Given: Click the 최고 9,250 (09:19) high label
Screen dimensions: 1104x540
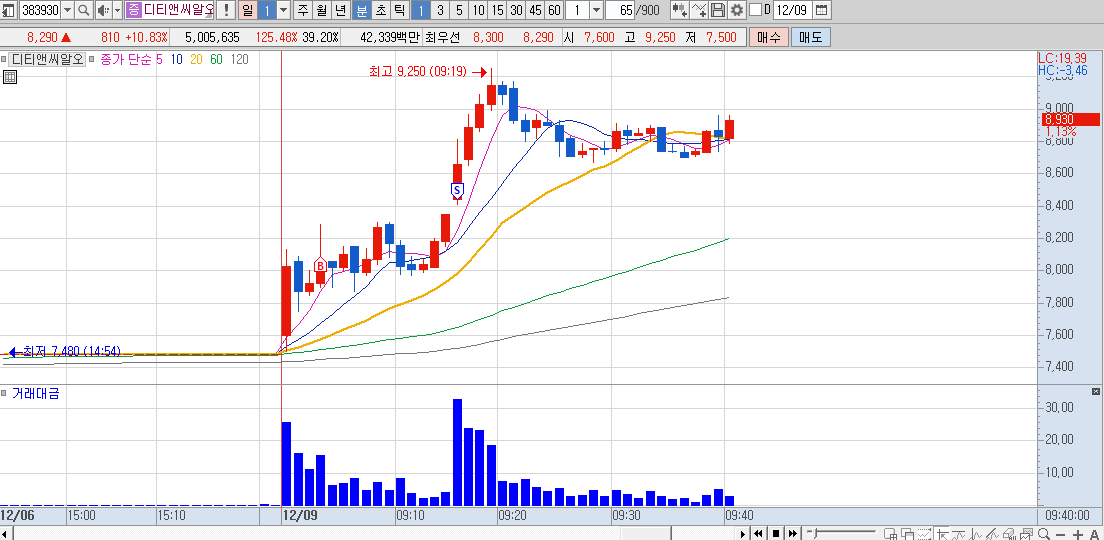Looking at the screenshot, I should pos(420,72).
